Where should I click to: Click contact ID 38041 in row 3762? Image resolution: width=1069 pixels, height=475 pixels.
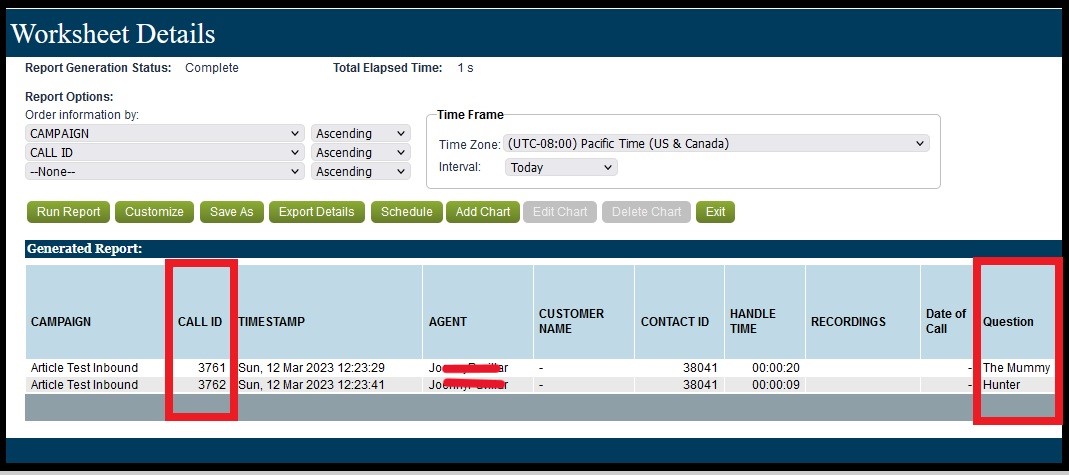point(700,385)
